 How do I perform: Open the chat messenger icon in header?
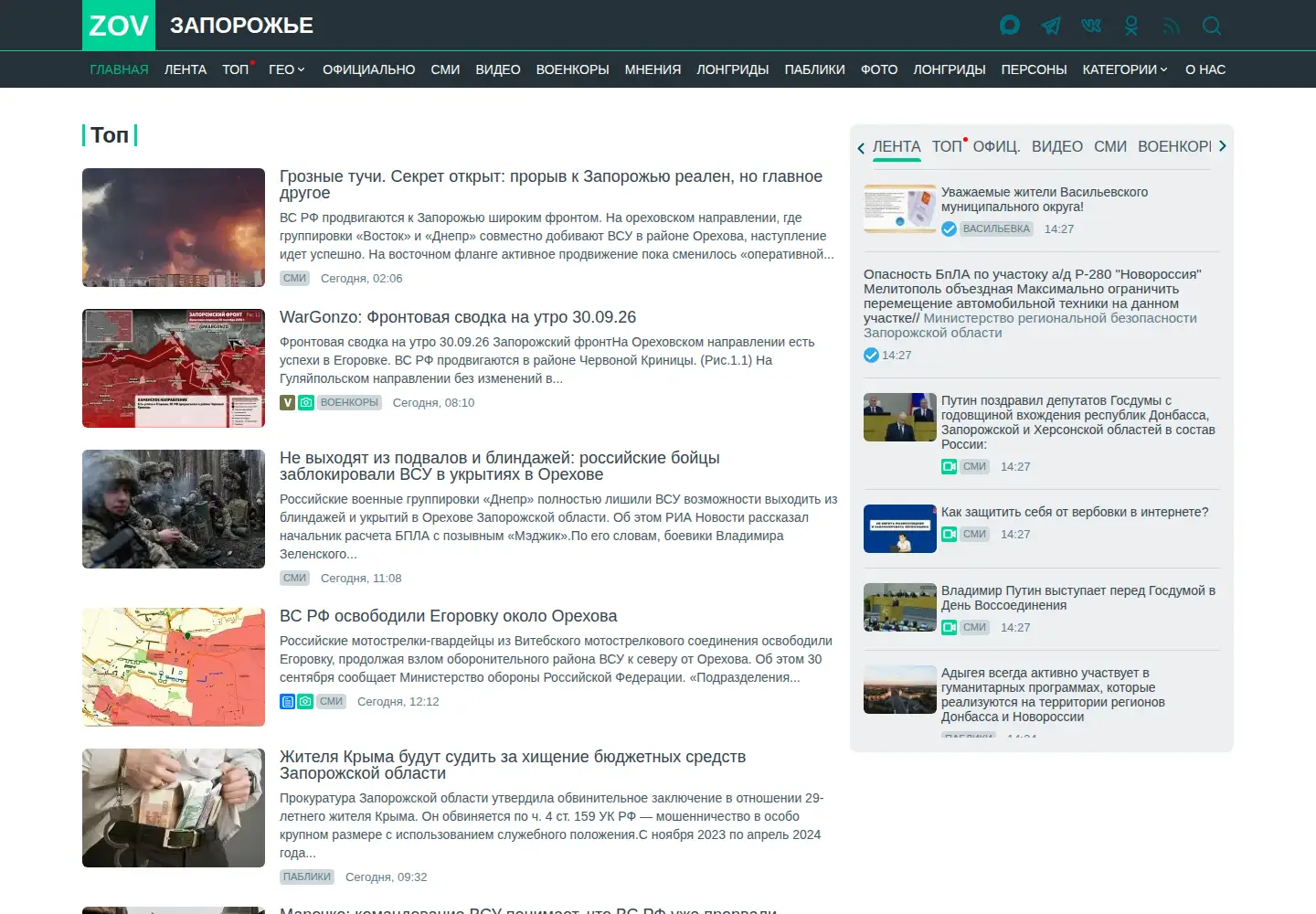pos(1010,26)
